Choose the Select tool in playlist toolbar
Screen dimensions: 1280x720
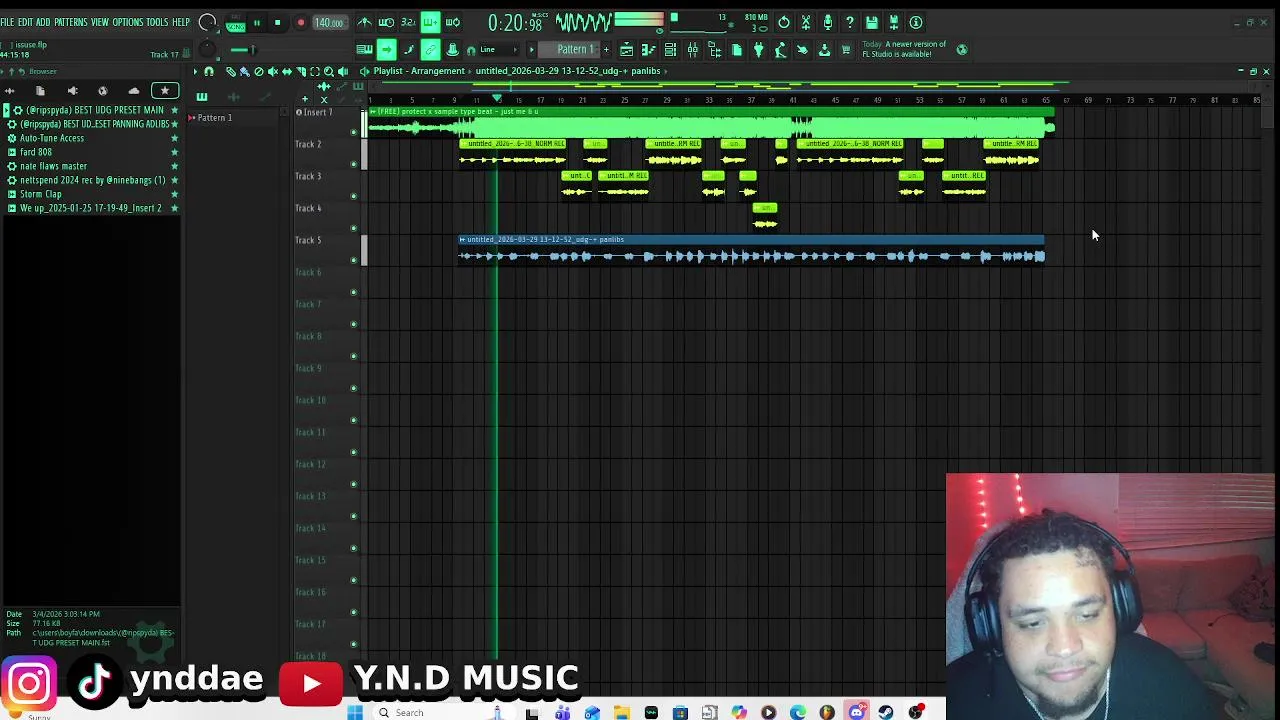click(x=315, y=71)
